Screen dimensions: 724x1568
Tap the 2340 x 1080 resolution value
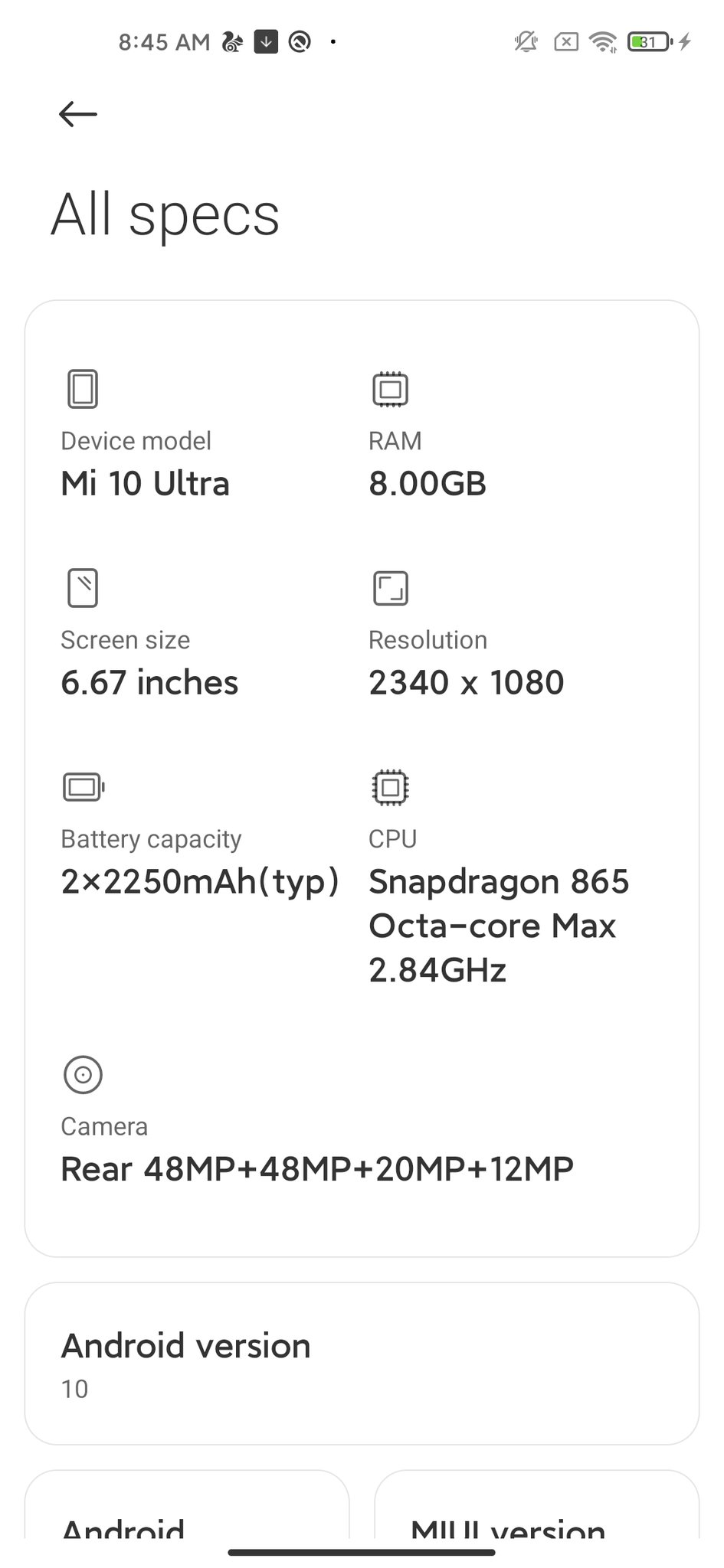click(x=466, y=683)
